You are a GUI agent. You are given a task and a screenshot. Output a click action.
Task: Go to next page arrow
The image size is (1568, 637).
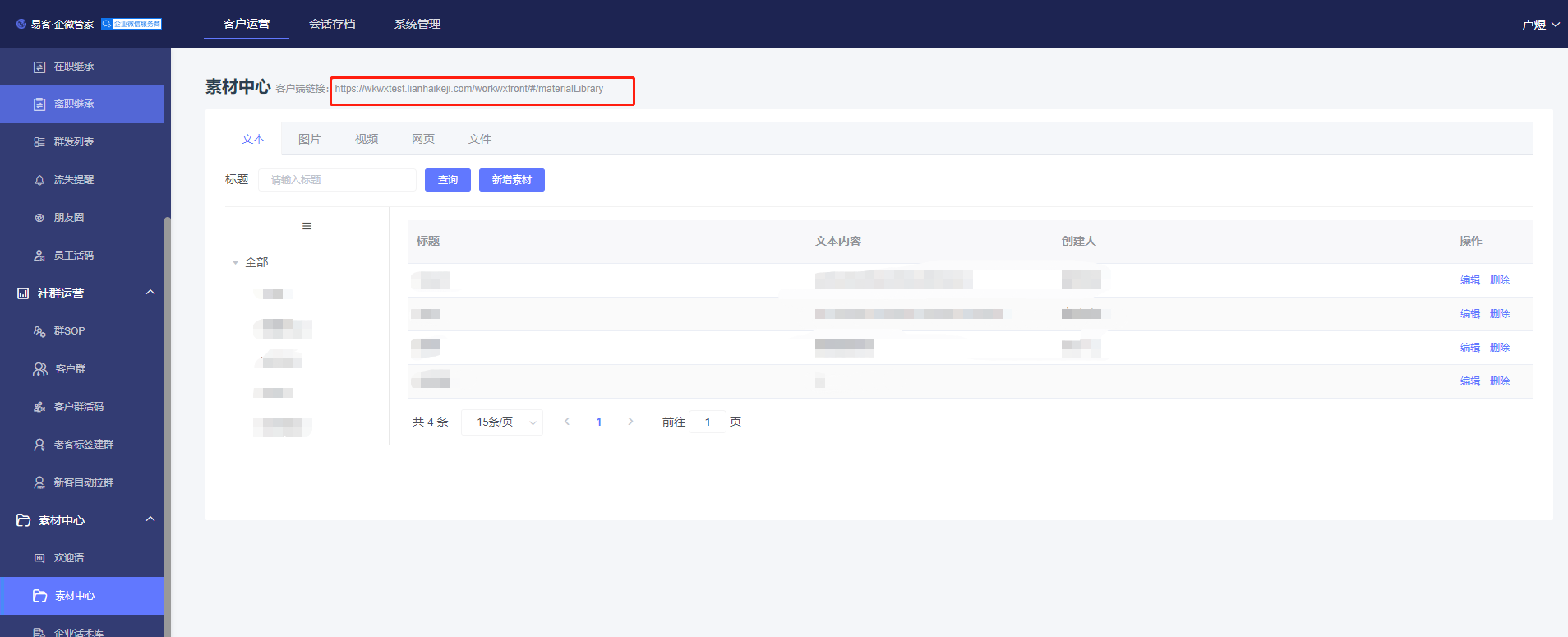(x=630, y=422)
